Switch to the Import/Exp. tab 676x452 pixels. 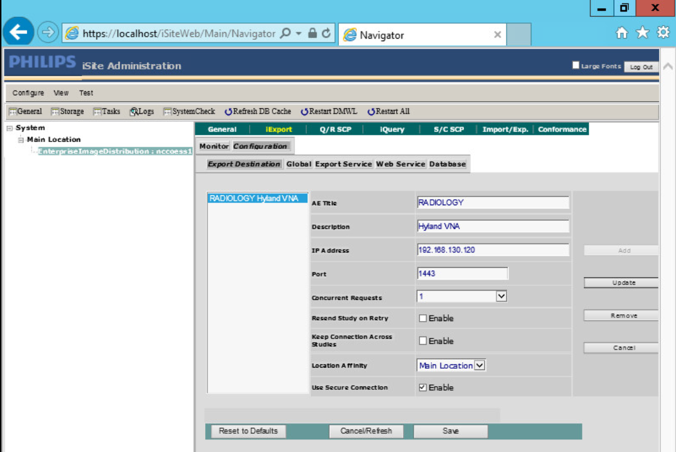505,129
